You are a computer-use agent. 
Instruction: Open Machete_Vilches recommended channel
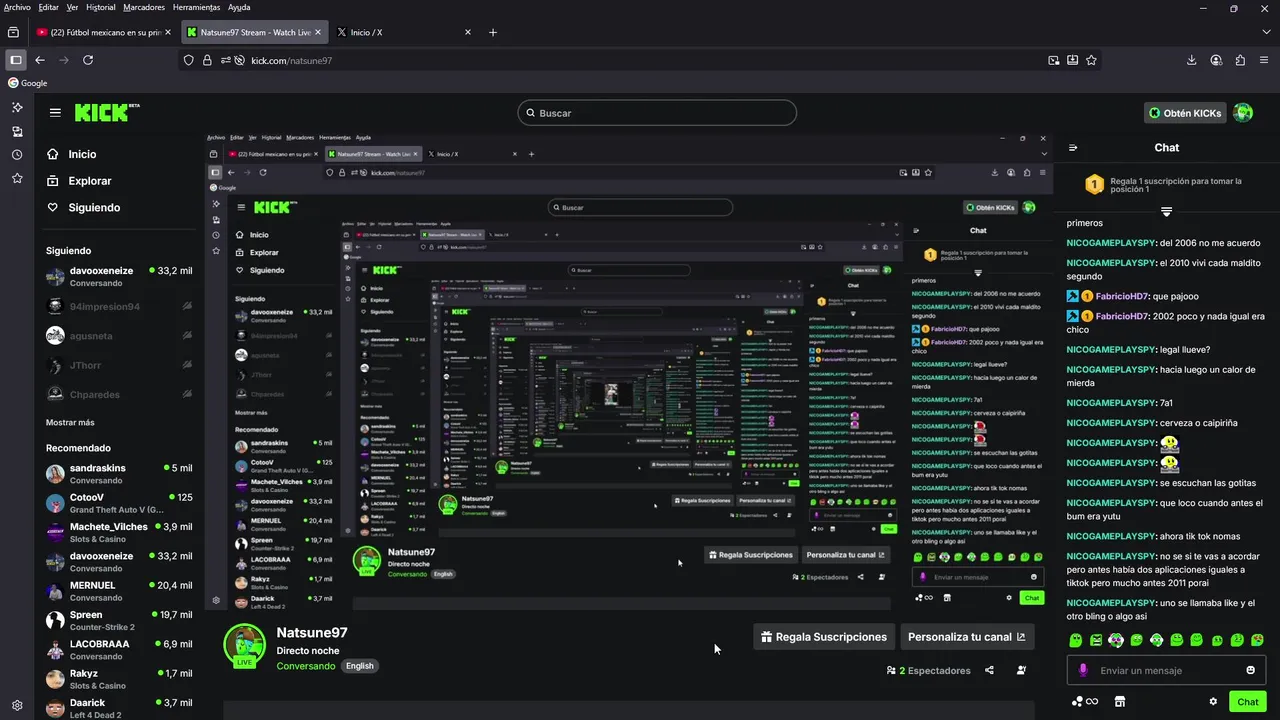[x=119, y=533]
